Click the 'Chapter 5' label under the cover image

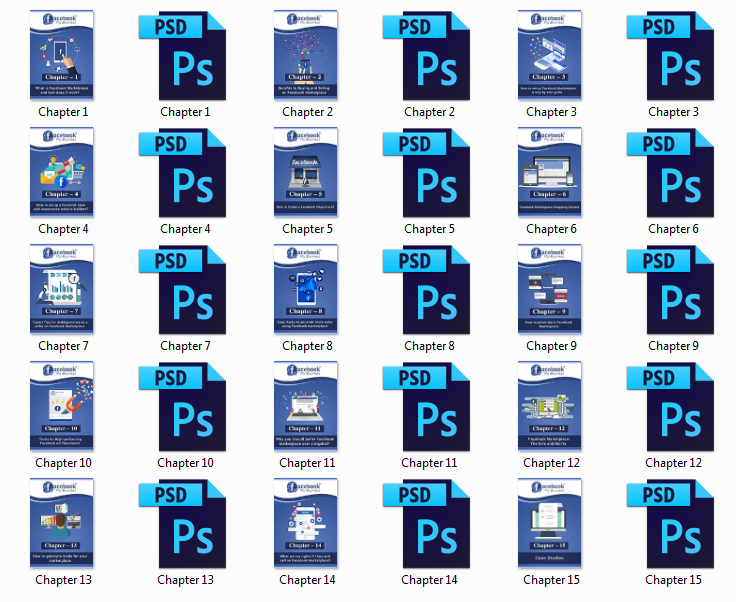point(307,229)
